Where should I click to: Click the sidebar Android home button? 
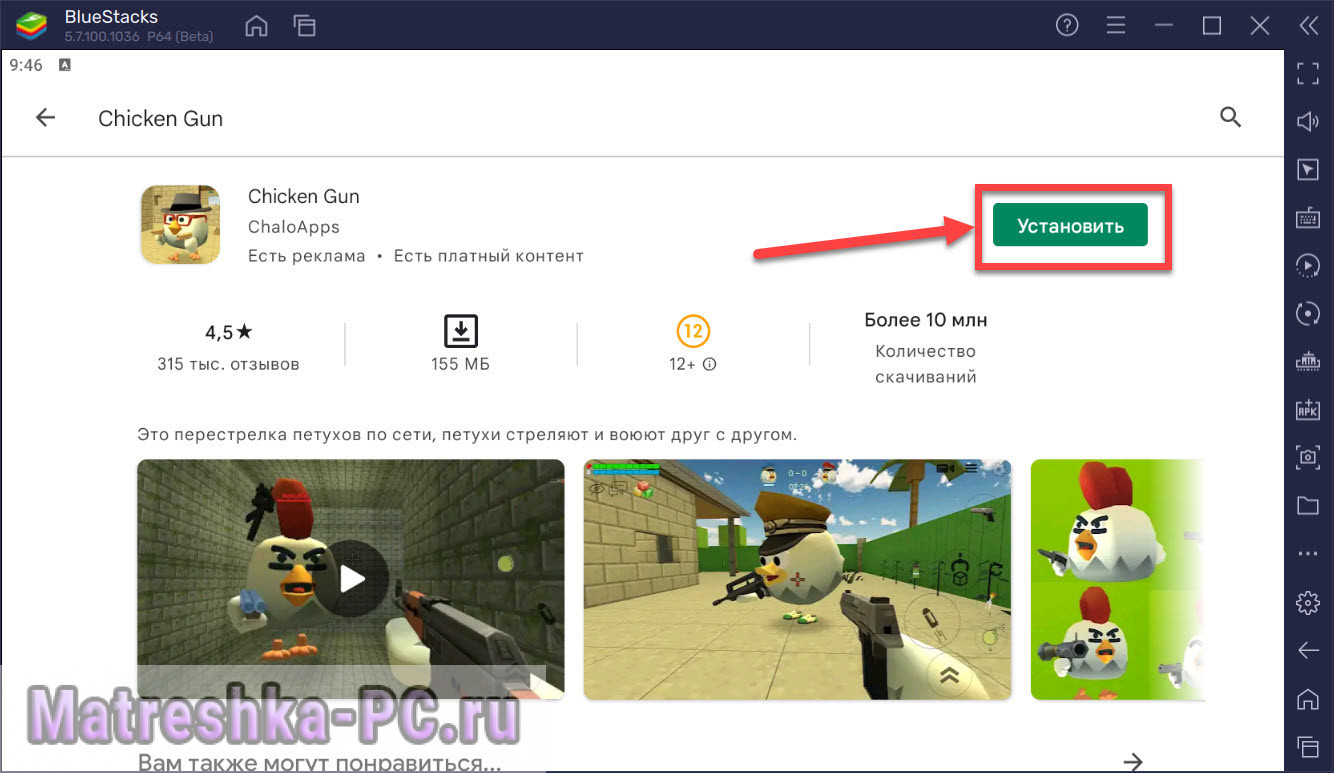click(1308, 698)
